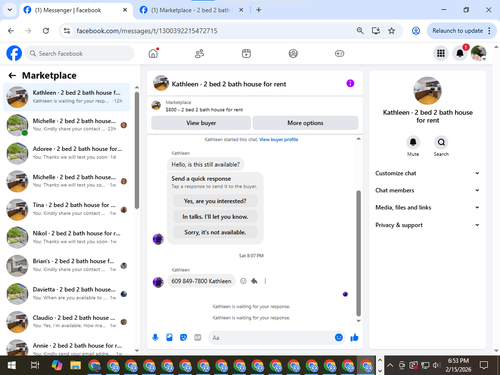Open Adoree 2 bed 2 bath conversation
This screenshot has width=500, height=375.
click(67, 153)
